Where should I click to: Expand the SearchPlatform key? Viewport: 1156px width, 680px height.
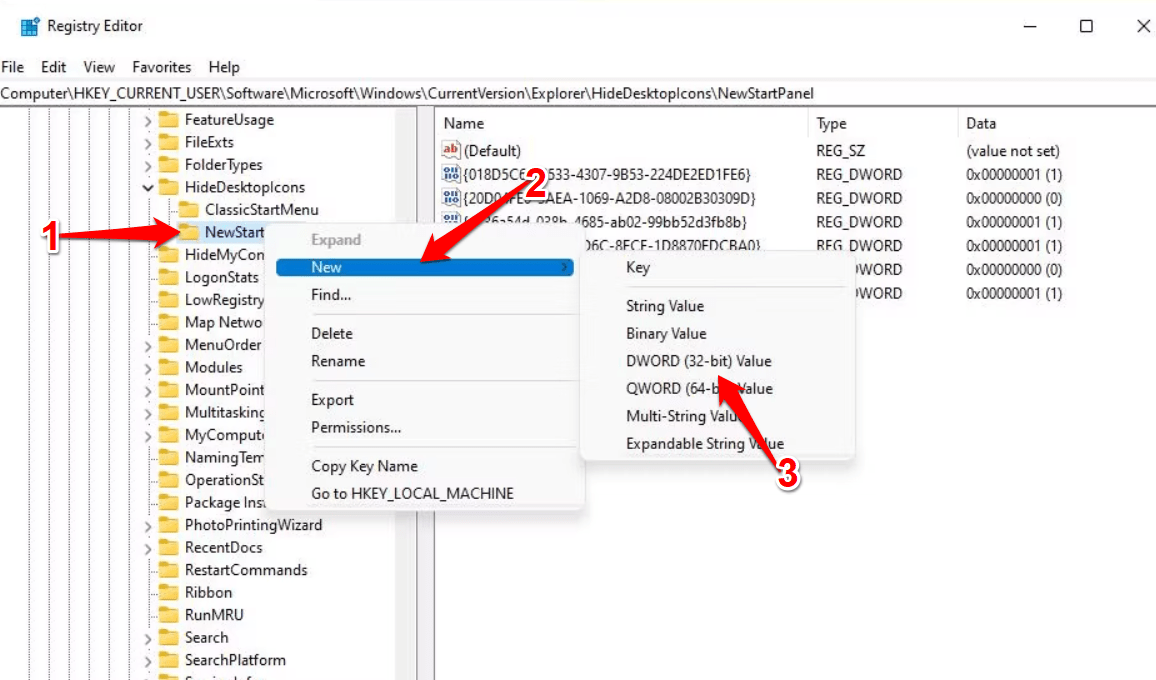[x=148, y=661]
